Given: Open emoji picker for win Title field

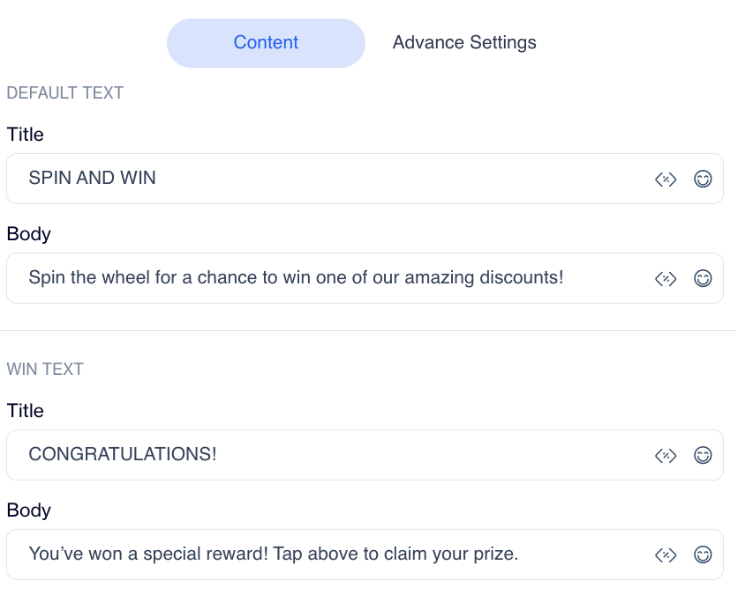Looking at the screenshot, I should (703, 456).
